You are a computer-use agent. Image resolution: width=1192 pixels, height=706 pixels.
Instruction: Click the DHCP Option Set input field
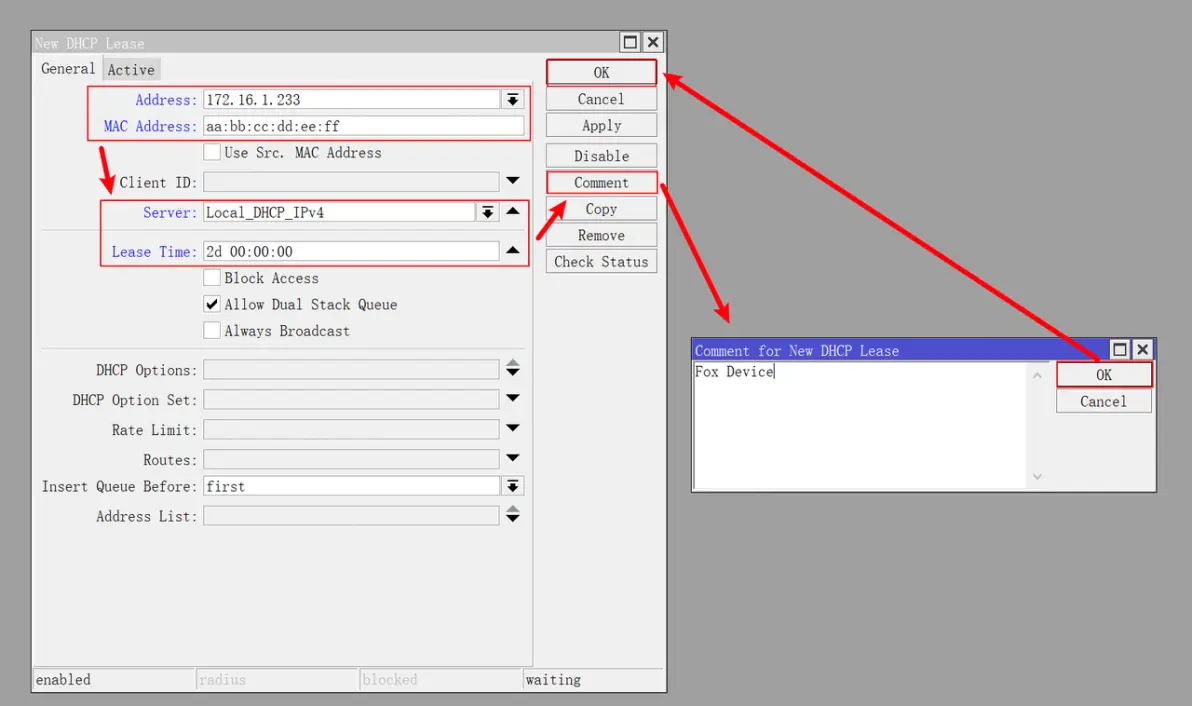click(x=351, y=399)
